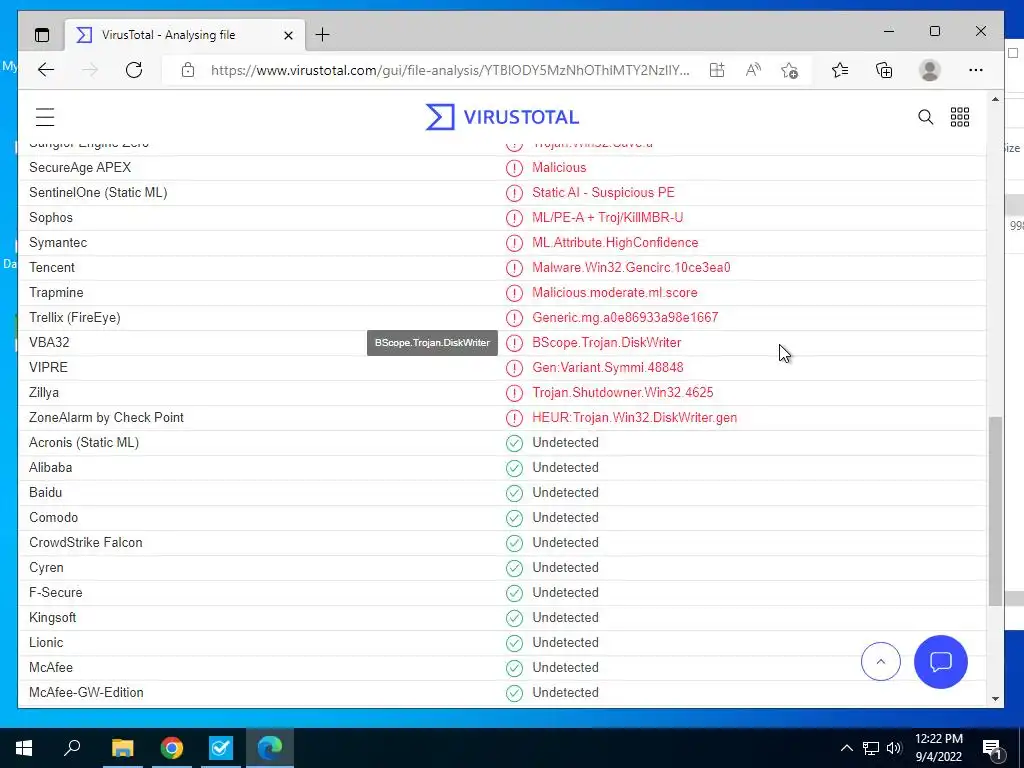Open a new browser tab

coord(323,35)
